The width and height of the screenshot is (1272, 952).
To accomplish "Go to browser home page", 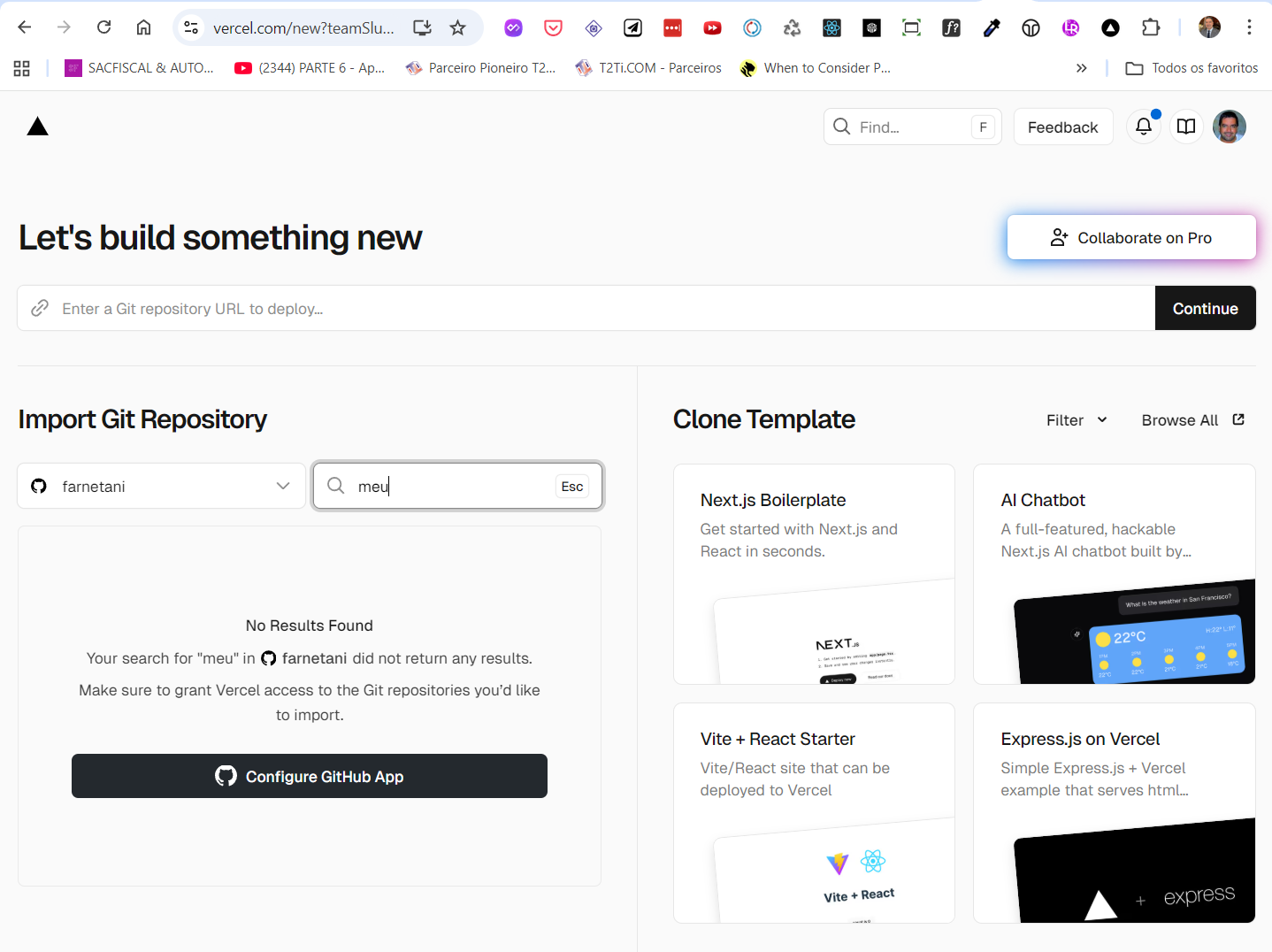I will tap(143, 27).
